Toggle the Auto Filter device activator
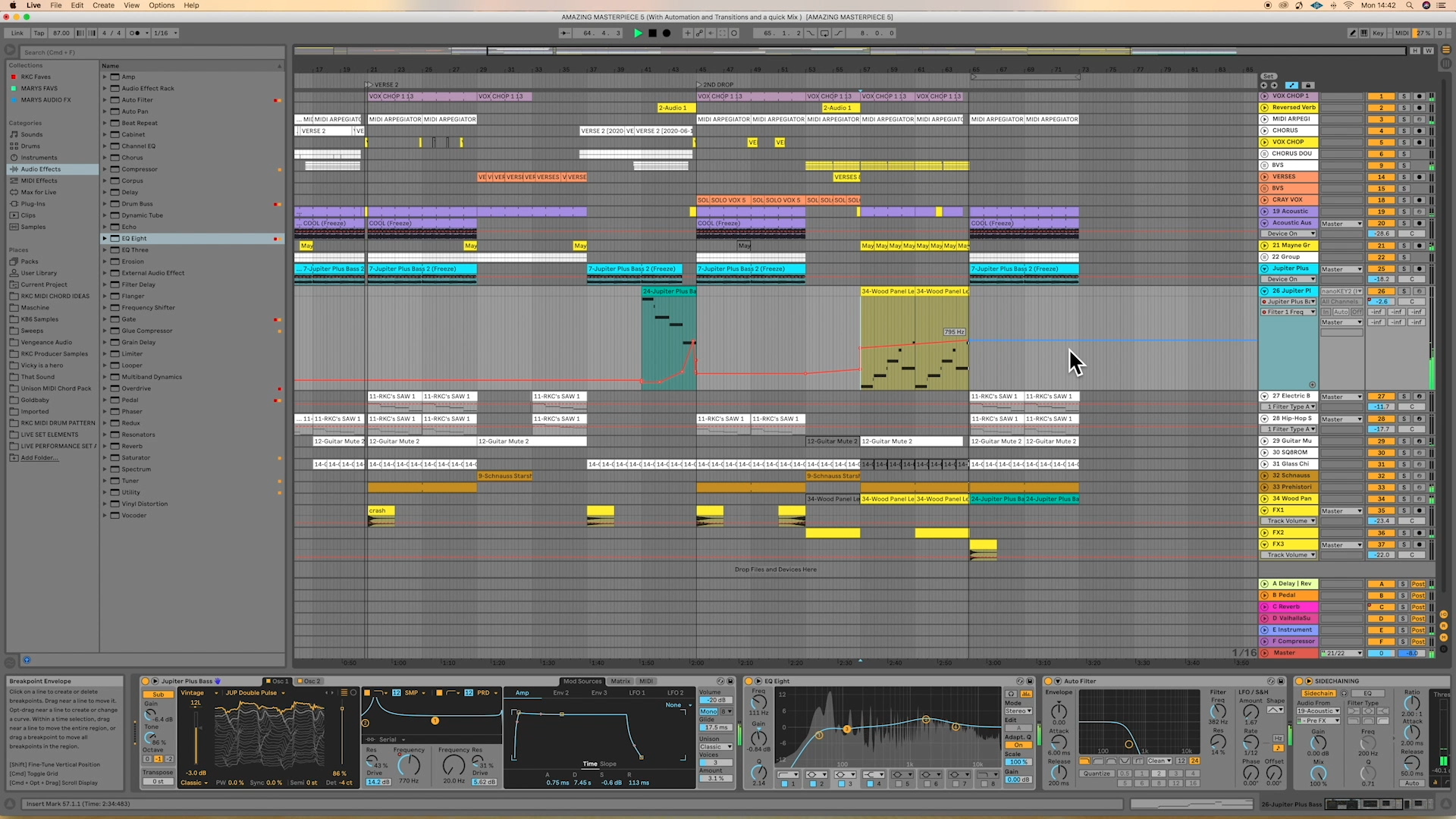Screen dimensions: 1456x819 coord(1047,681)
